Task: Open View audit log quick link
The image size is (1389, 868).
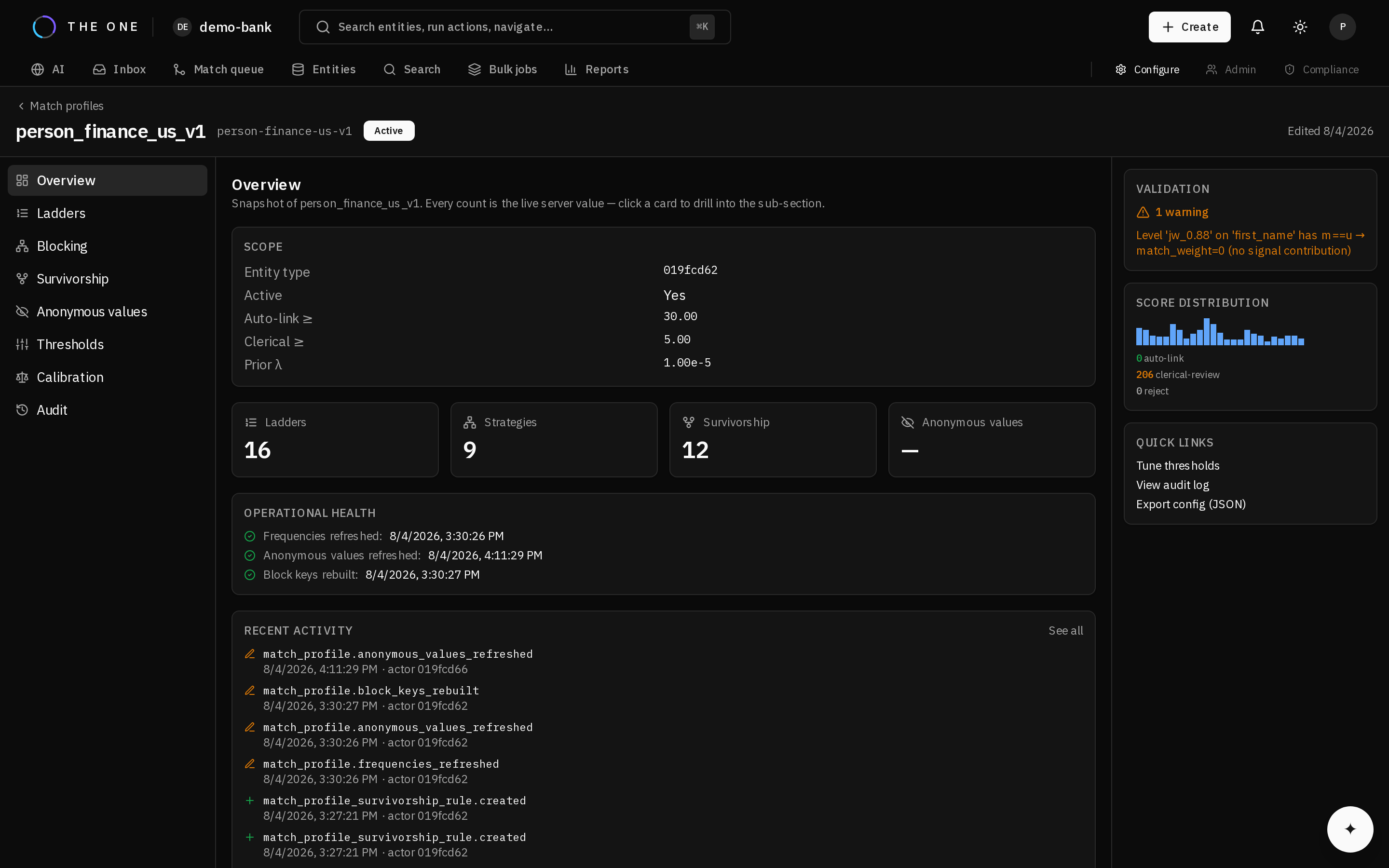Action: 1172,485
